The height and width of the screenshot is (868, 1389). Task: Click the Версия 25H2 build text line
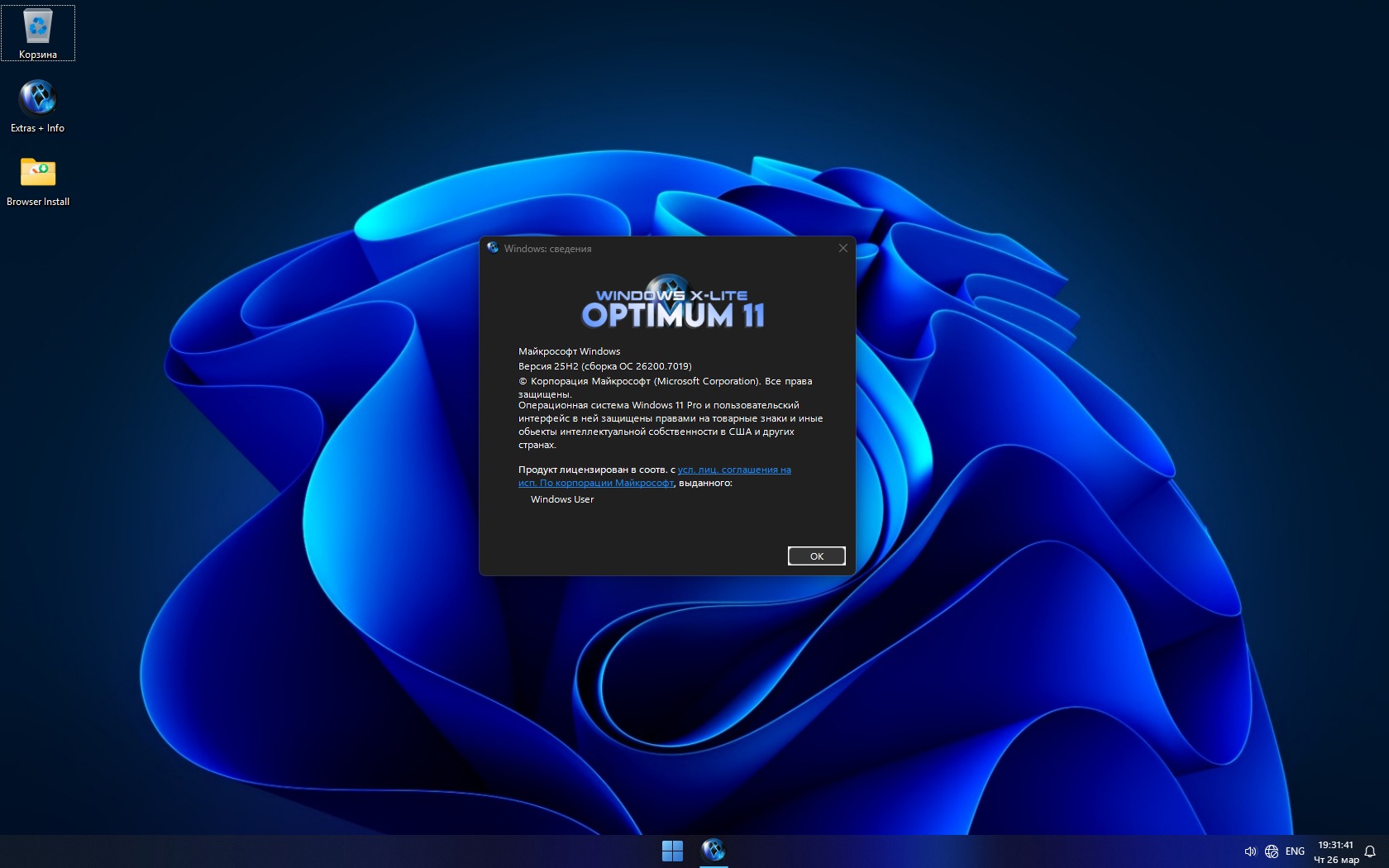tap(604, 366)
